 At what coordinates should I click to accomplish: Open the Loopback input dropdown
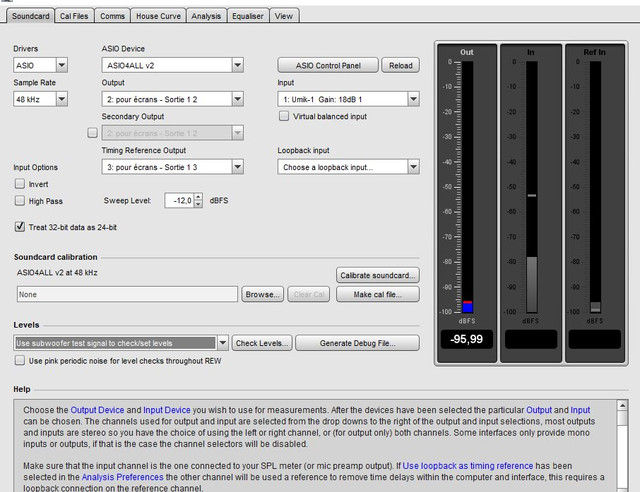point(413,167)
